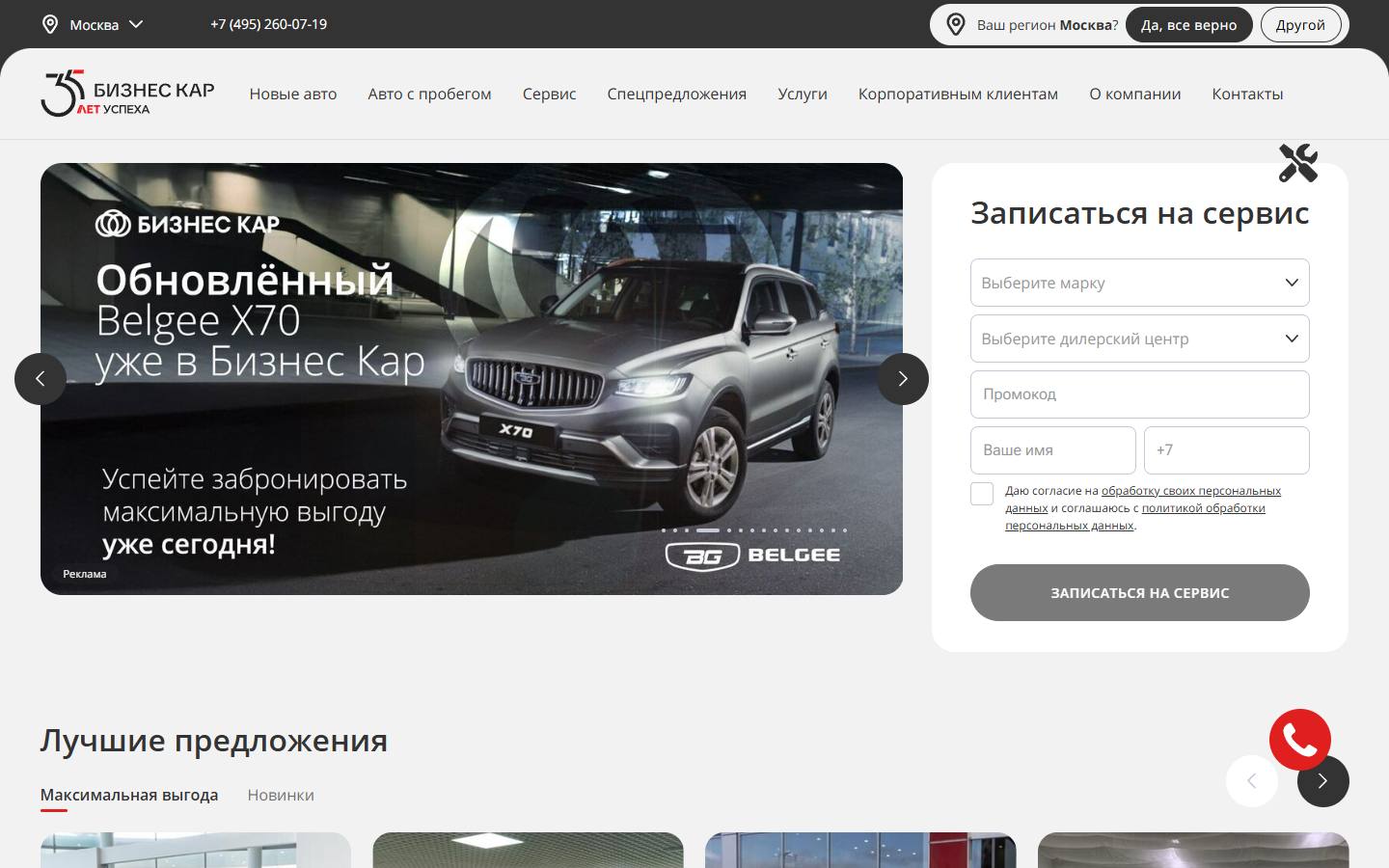The width and height of the screenshot is (1389, 868).
Task: Show previous offers in Лучшие предложения
Action: tap(1252, 781)
